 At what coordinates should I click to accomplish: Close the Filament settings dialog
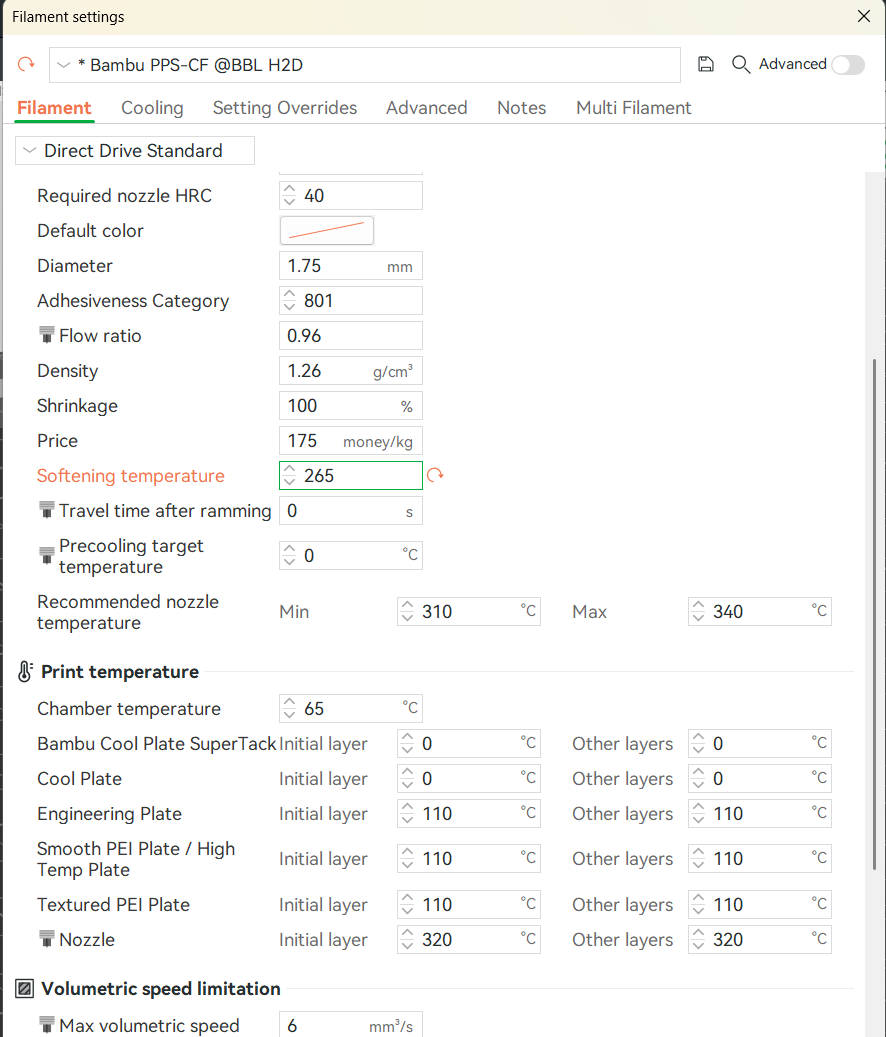(x=864, y=17)
